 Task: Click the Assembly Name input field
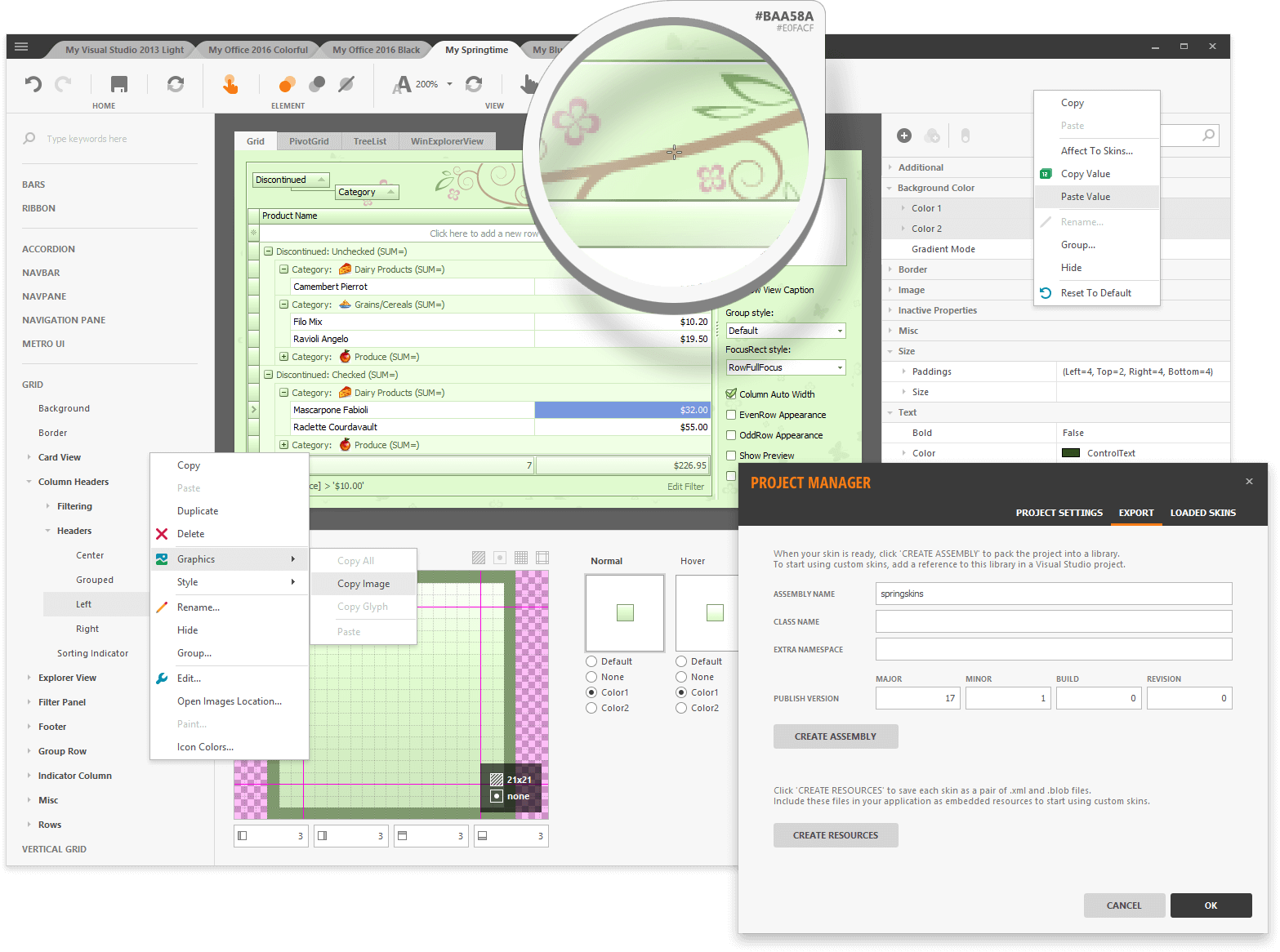pos(1054,594)
